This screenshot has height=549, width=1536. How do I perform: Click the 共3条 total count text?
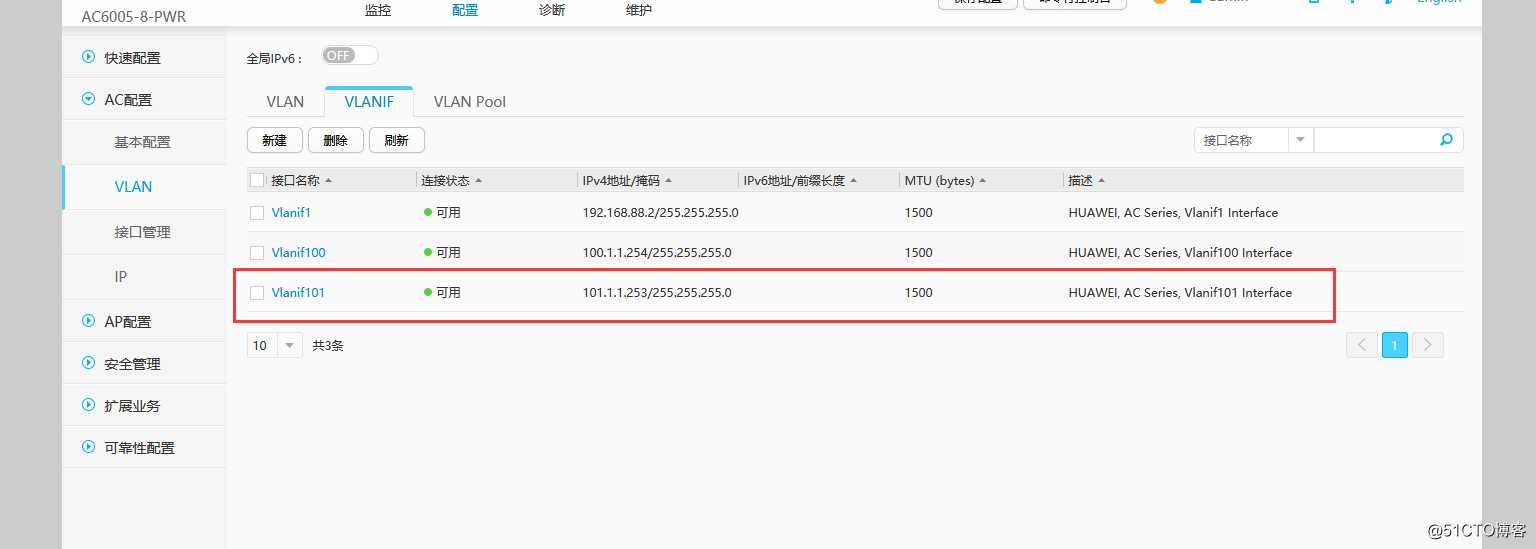point(328,345)
